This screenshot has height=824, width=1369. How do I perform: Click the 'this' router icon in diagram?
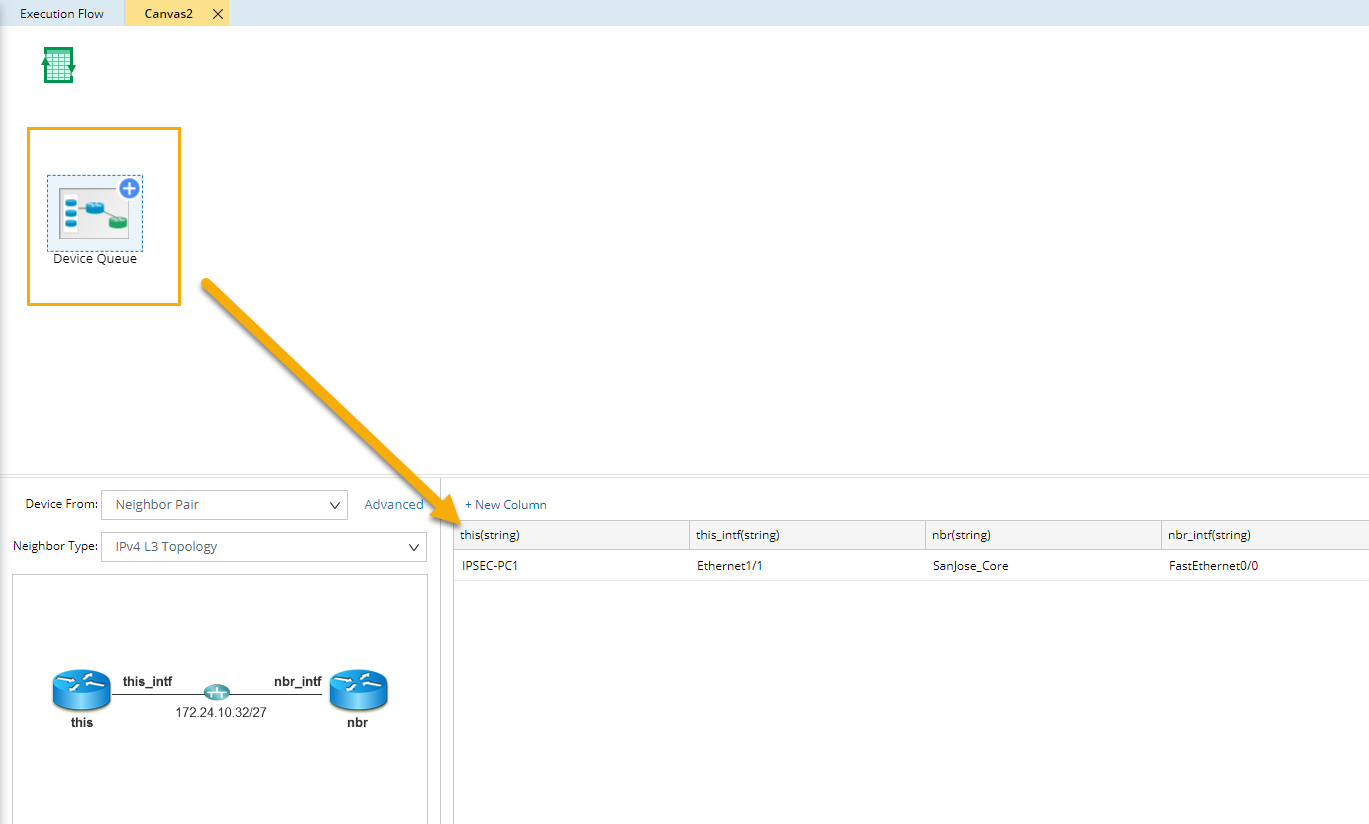(x=81, y=691)
